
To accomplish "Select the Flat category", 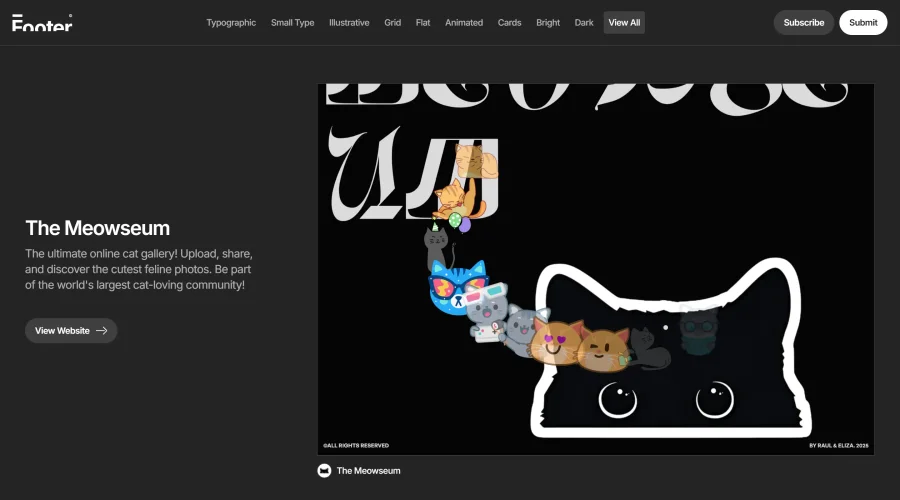I will point(422,22).
